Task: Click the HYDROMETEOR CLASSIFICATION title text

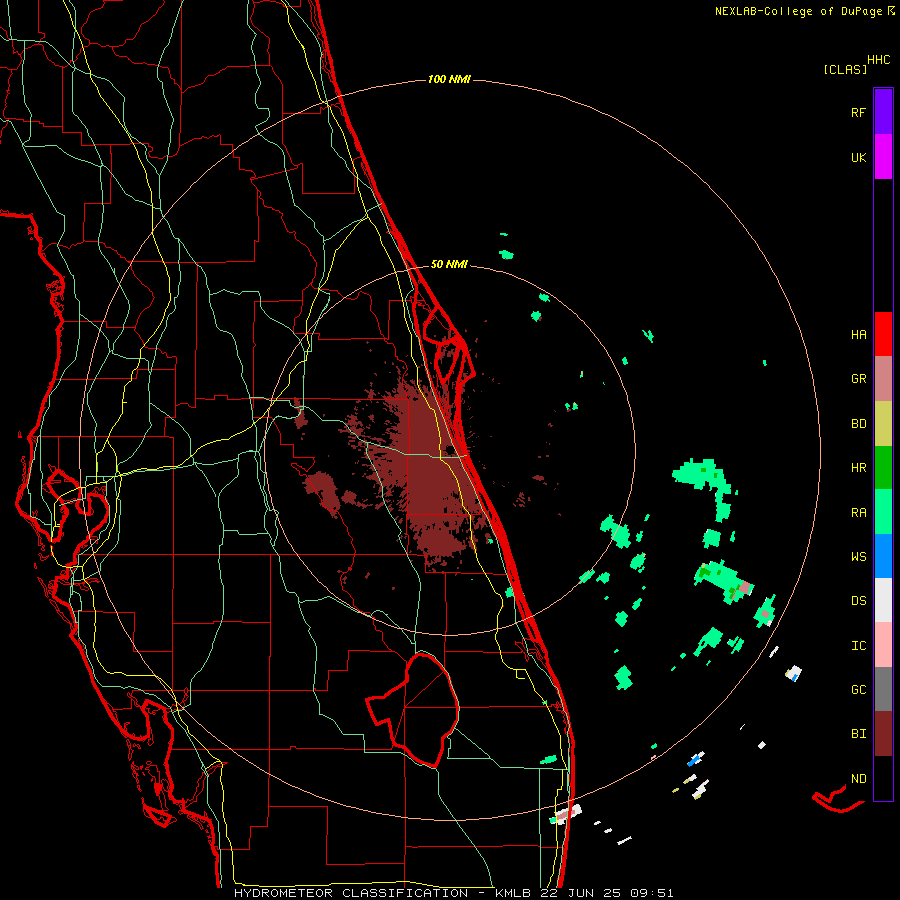Action: [x=351, y=893]
